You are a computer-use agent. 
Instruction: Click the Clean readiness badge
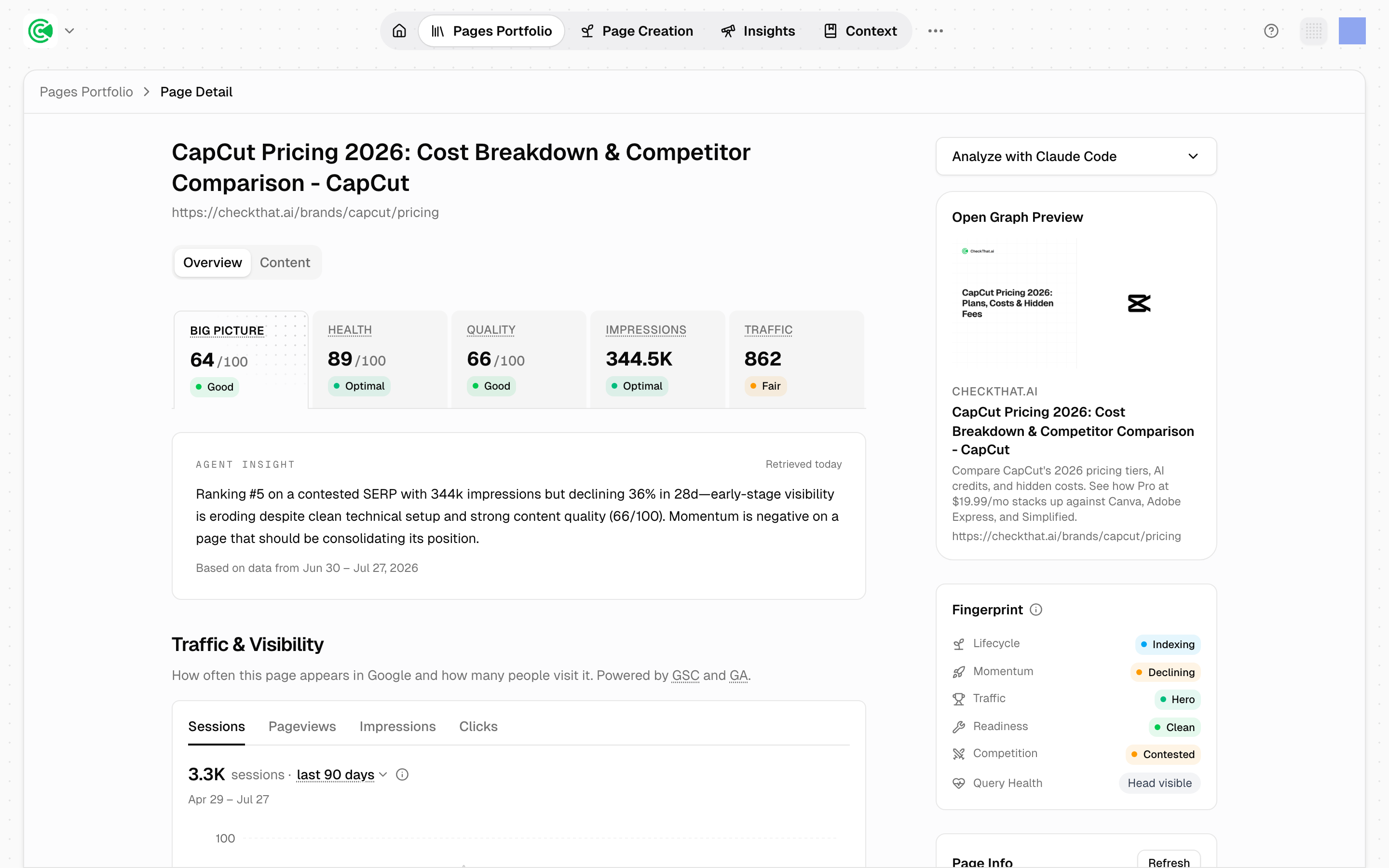pyautogui.click(x=1174, y=727)
